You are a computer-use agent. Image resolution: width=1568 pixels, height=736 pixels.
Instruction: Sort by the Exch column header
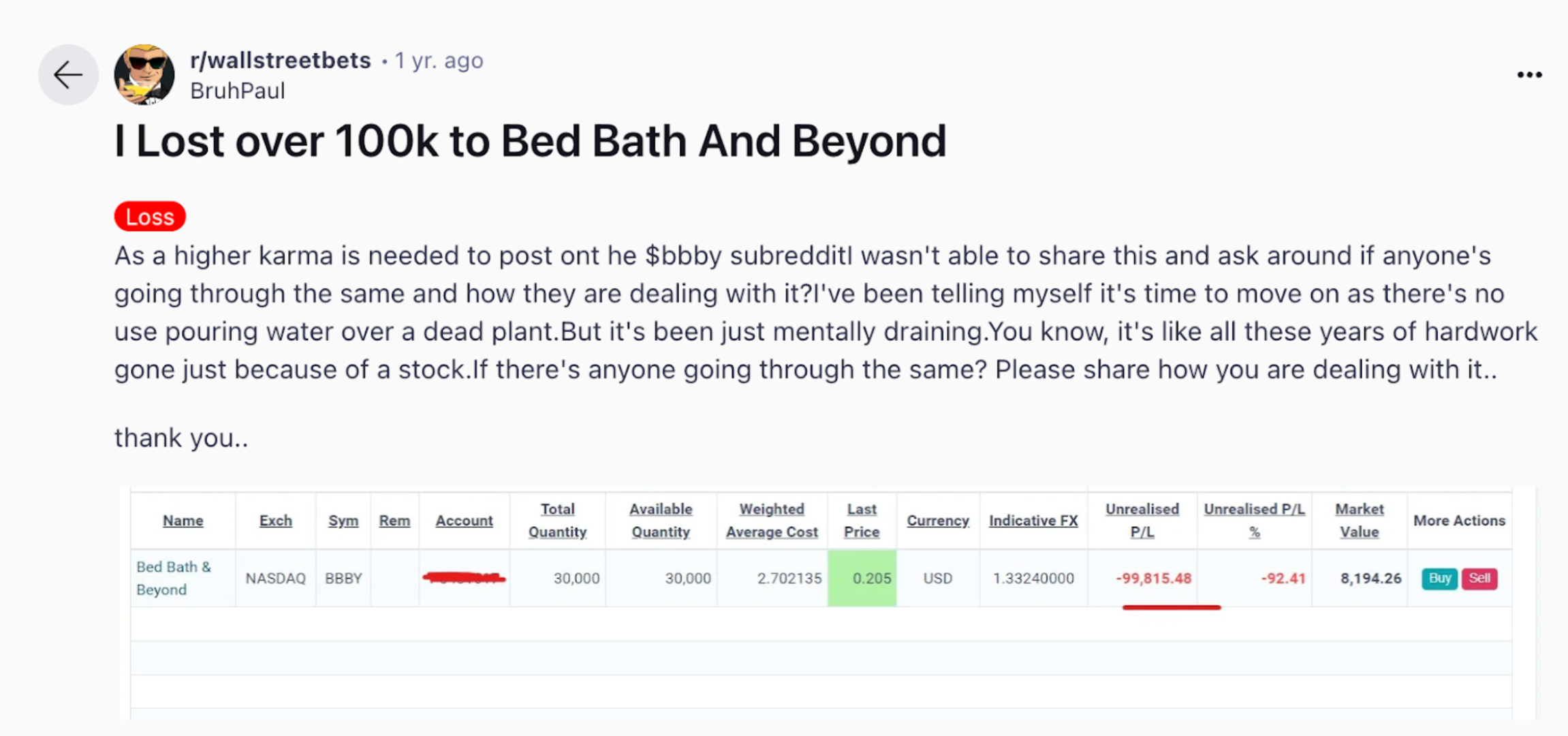[275, 521]
